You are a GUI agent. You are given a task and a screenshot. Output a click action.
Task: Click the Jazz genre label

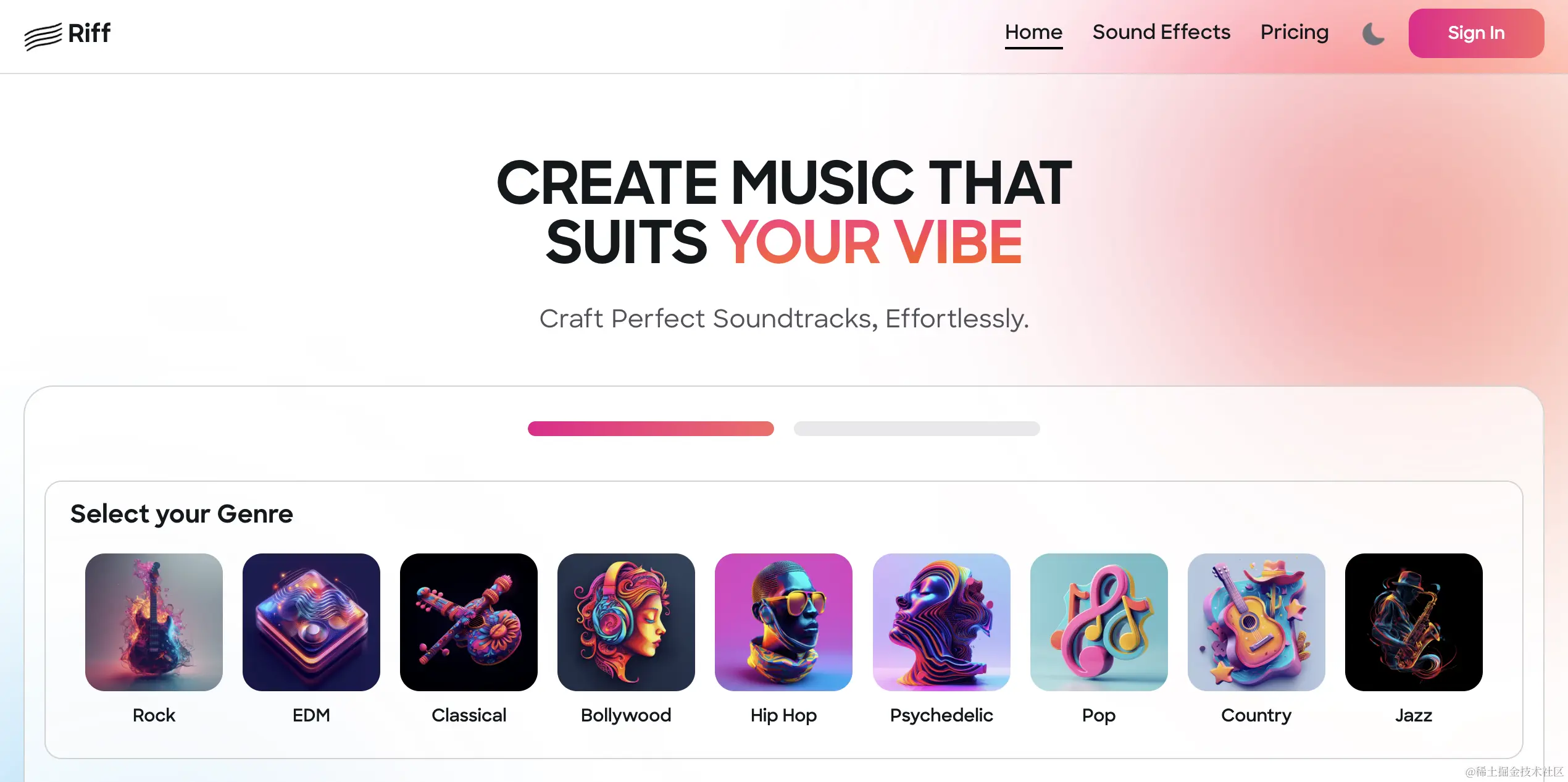1414,715
